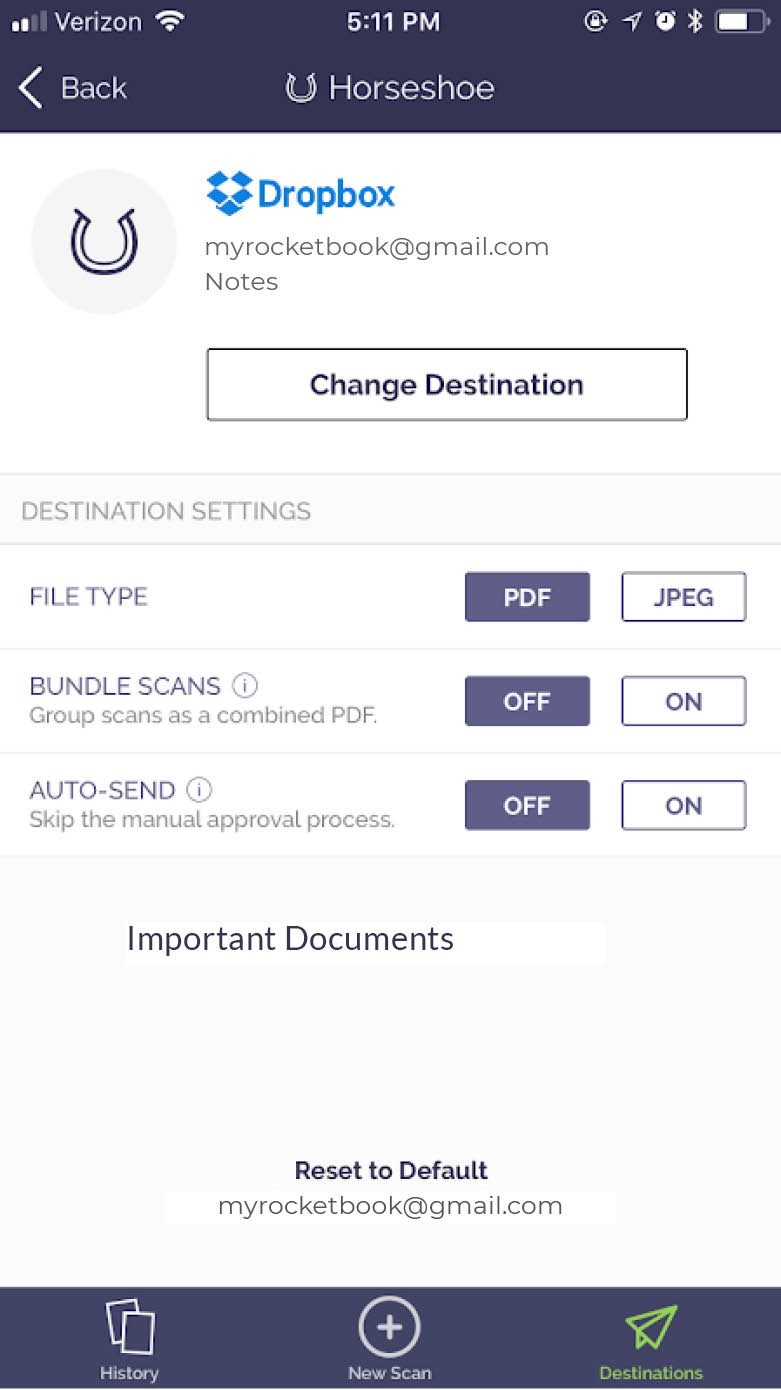Set file type to JPEG
Screen dimensions: 781x1390
[683, 597]
